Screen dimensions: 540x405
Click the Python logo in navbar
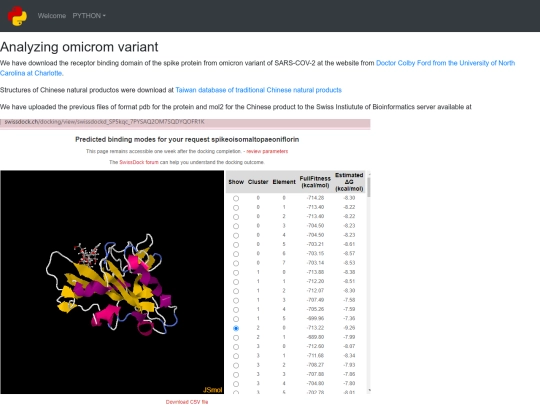point(17,16)
